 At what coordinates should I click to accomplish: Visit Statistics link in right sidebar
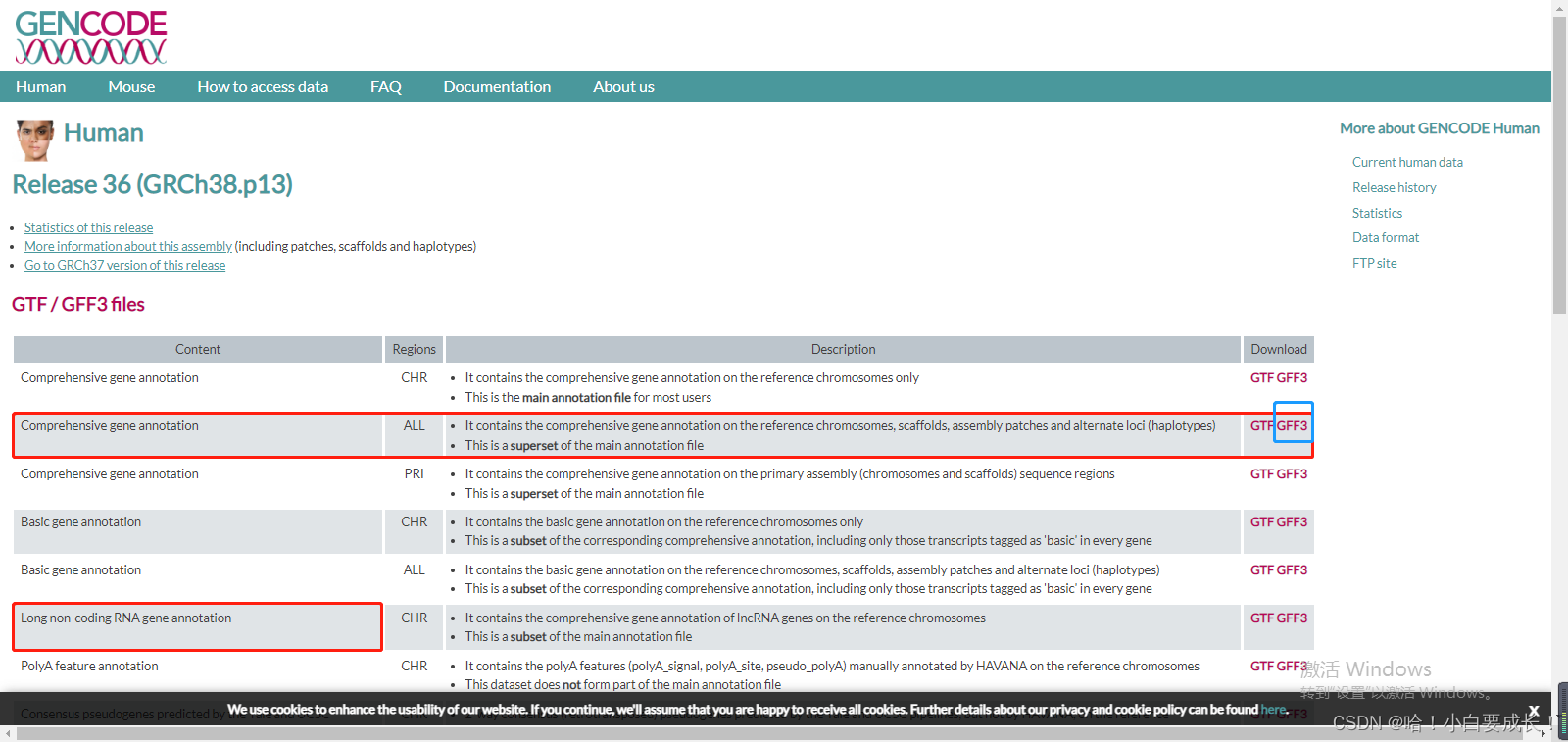(1377, 213)
